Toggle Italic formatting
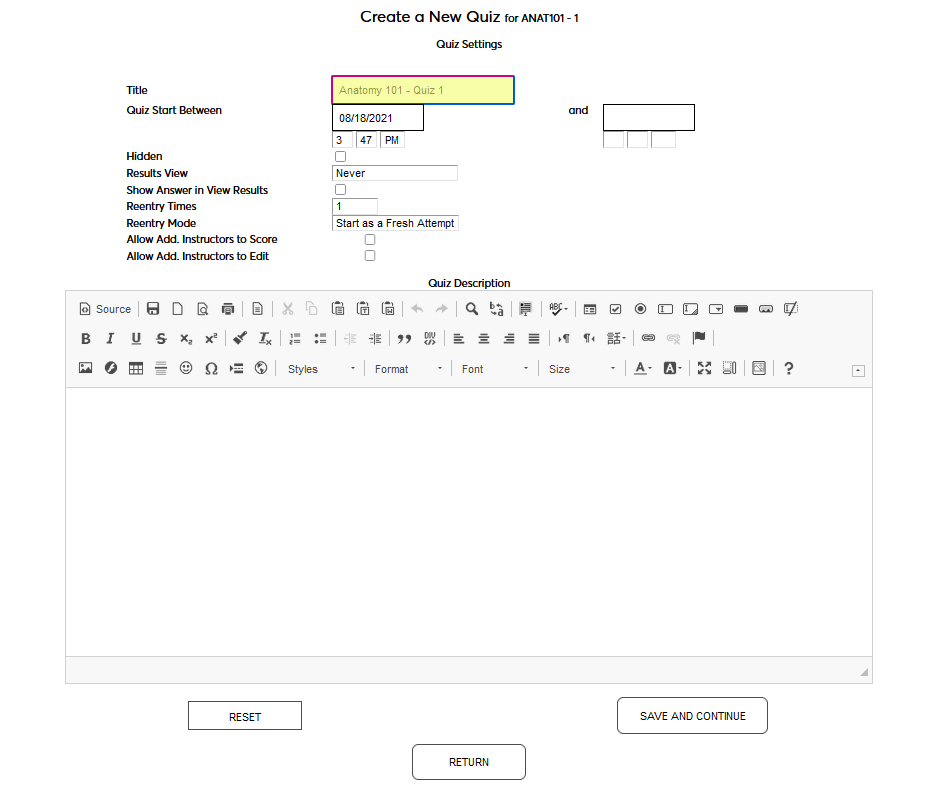The width and height of the screenshot is (936, 791). tap(110, 339)
